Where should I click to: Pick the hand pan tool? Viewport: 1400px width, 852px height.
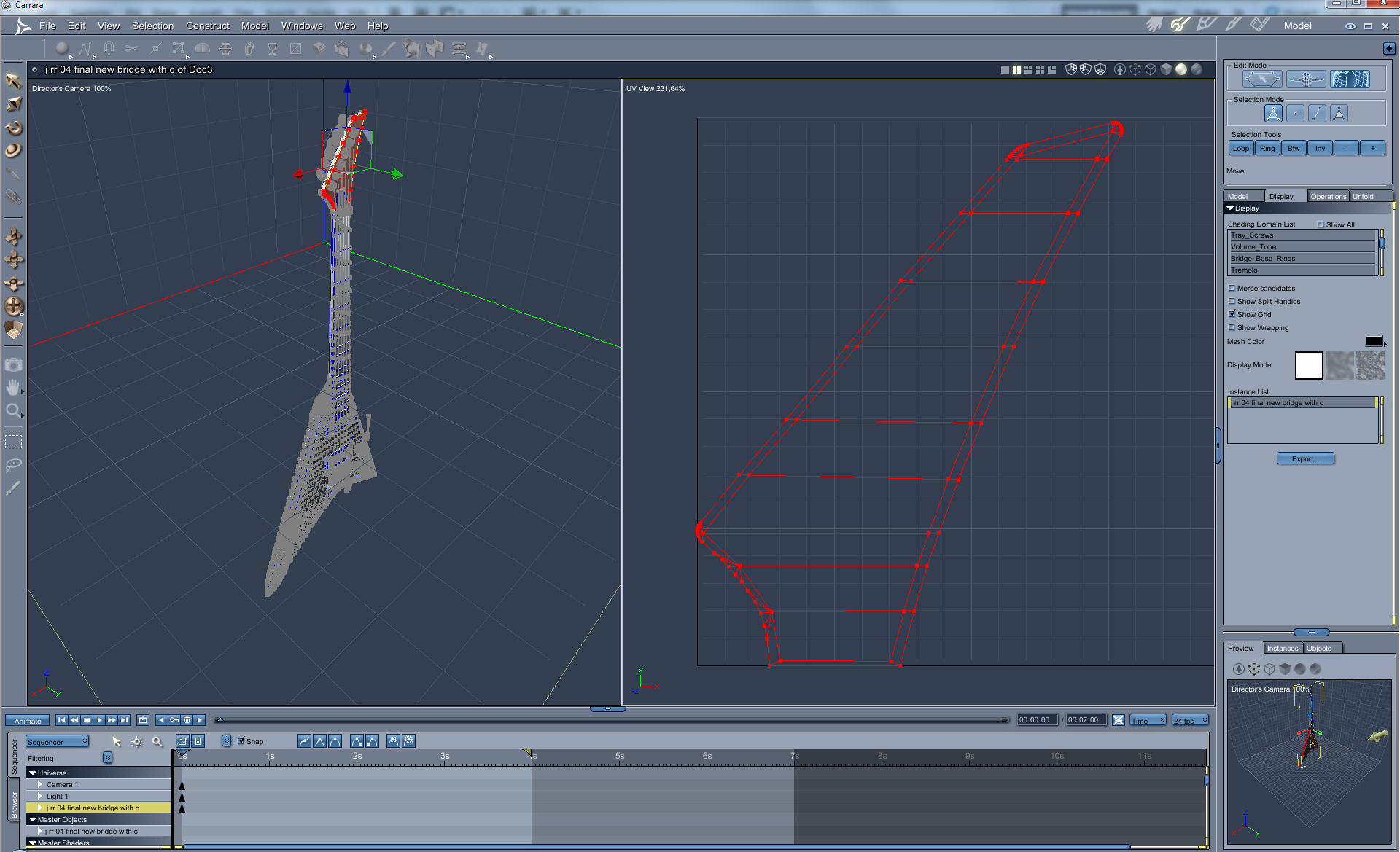(x=13, y=388)
